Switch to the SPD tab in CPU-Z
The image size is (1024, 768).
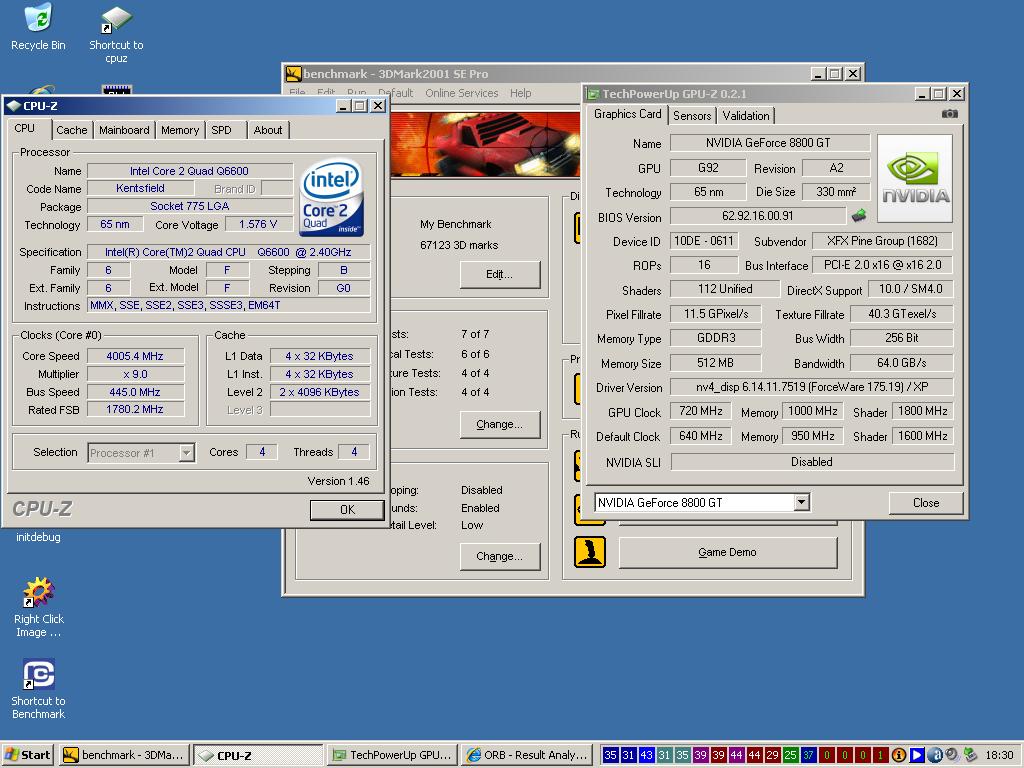tap(221, 130)
